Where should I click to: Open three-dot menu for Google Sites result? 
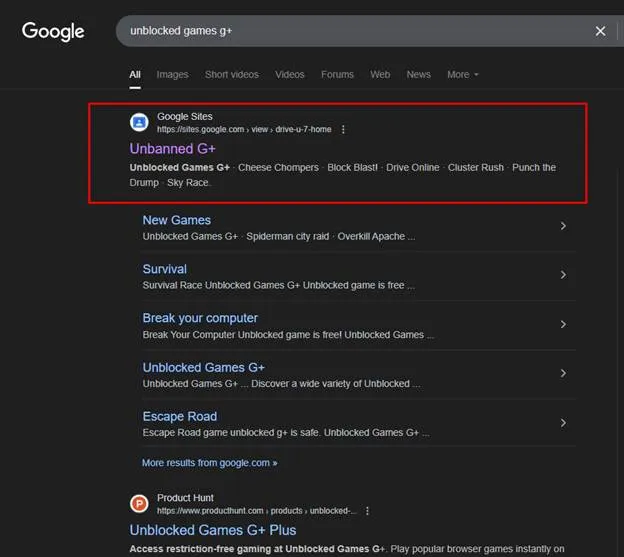point(343,130)
